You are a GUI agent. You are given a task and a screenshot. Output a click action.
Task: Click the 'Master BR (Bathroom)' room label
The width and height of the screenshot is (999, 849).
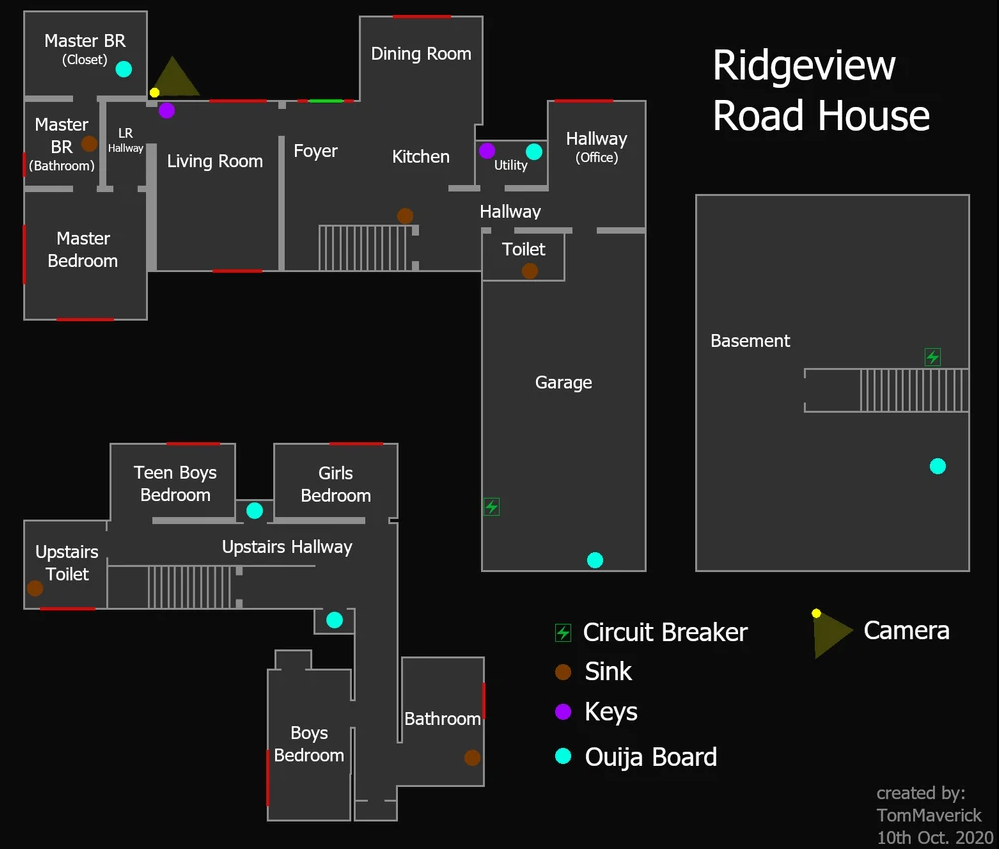61,145
